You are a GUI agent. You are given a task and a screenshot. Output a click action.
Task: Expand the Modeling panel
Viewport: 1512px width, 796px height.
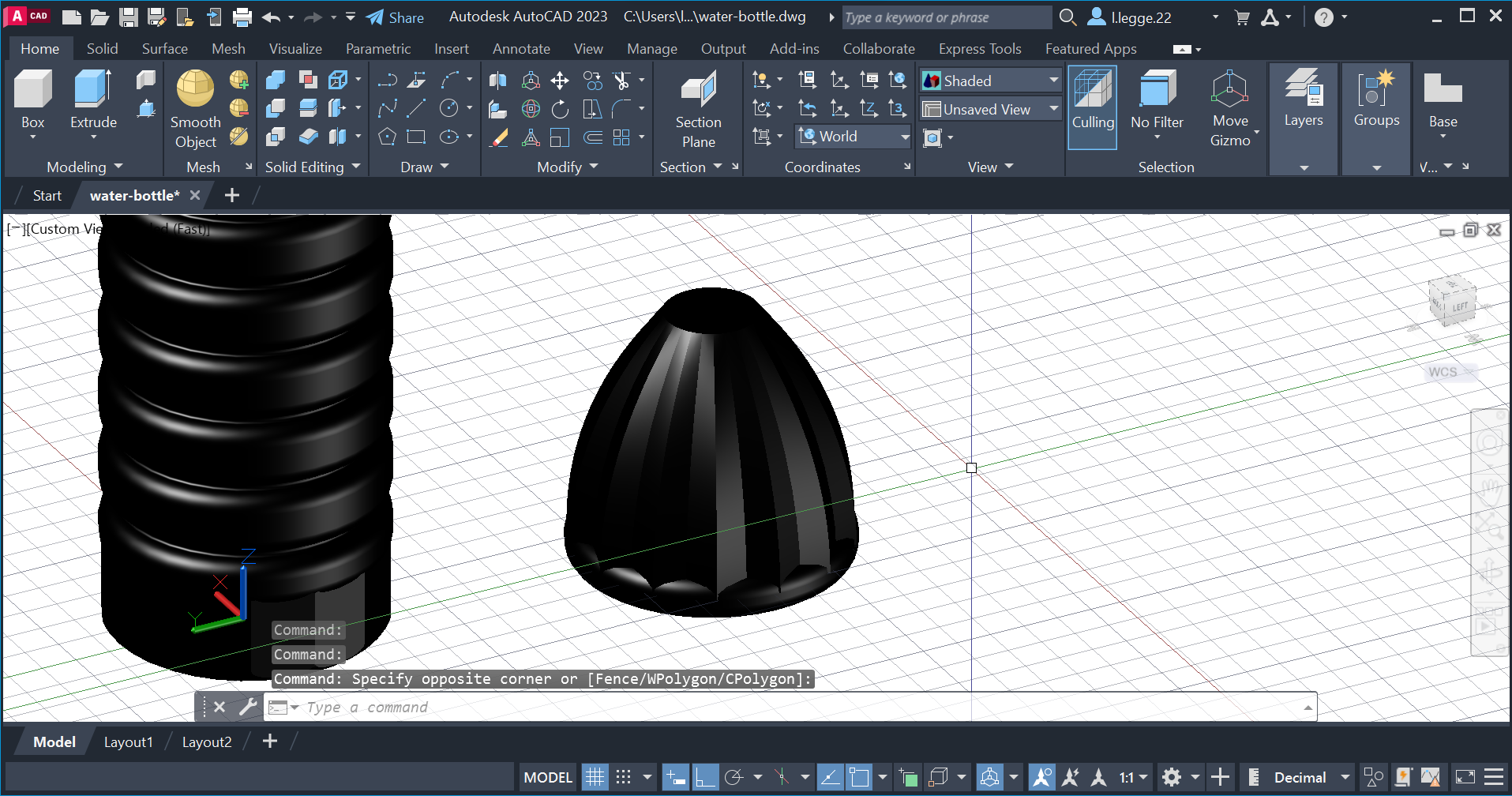[x=84, y=167]
